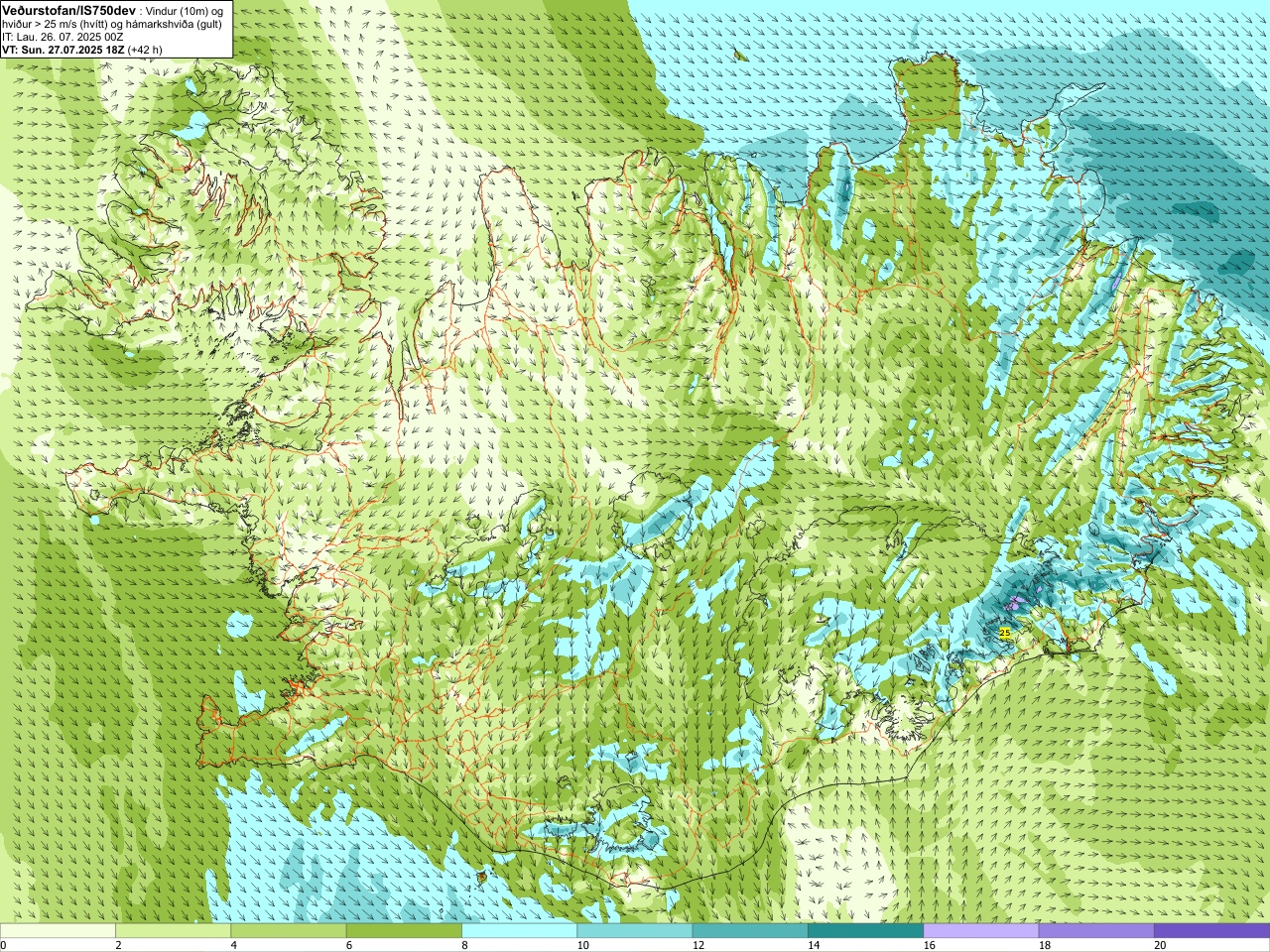Click the 14–16 m/s dark teal legend swatch
Screen dimensions: 1270x952
pyautogui.click(x=865, y=931)
